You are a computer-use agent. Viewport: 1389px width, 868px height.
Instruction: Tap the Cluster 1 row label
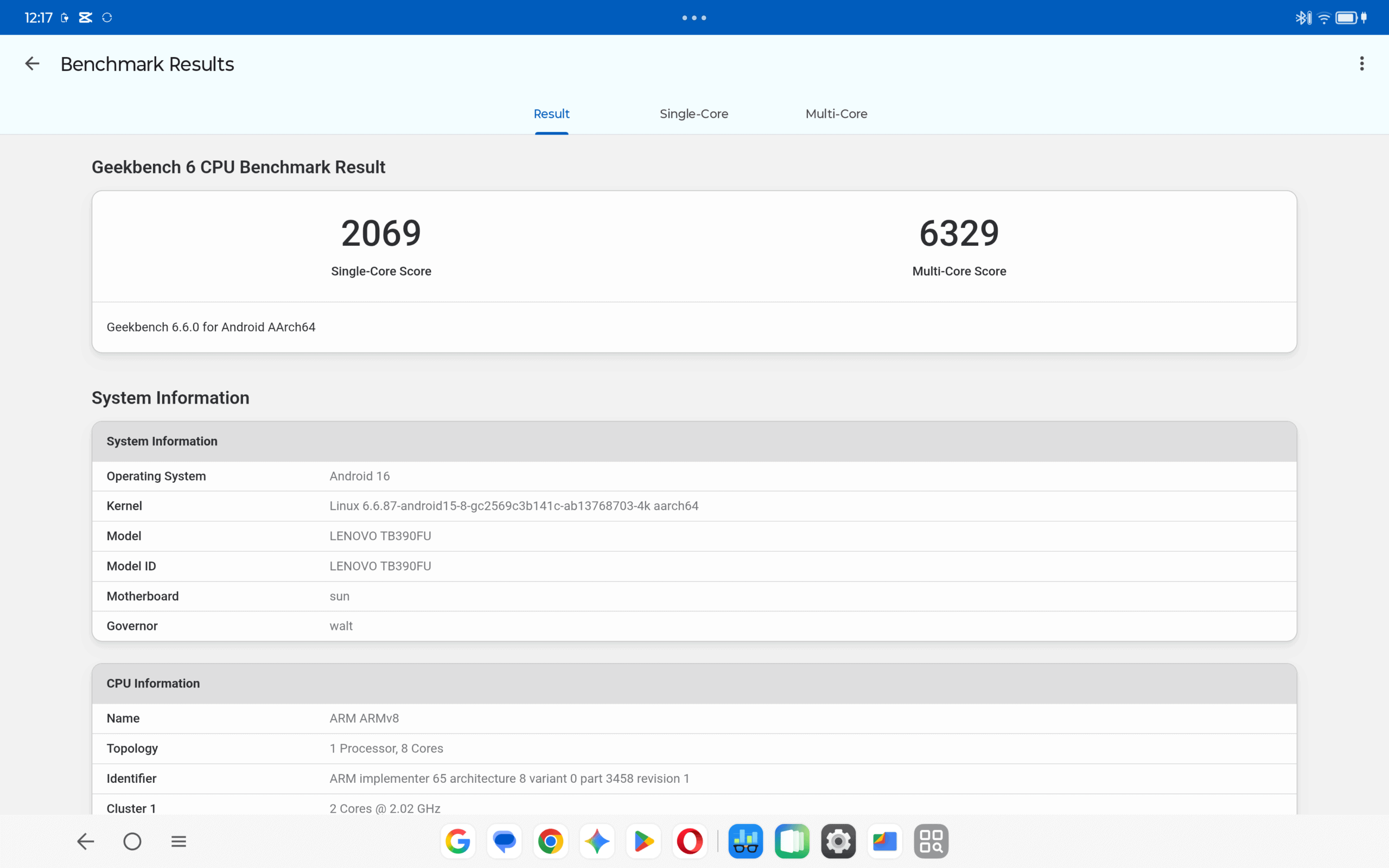point(131,808)
